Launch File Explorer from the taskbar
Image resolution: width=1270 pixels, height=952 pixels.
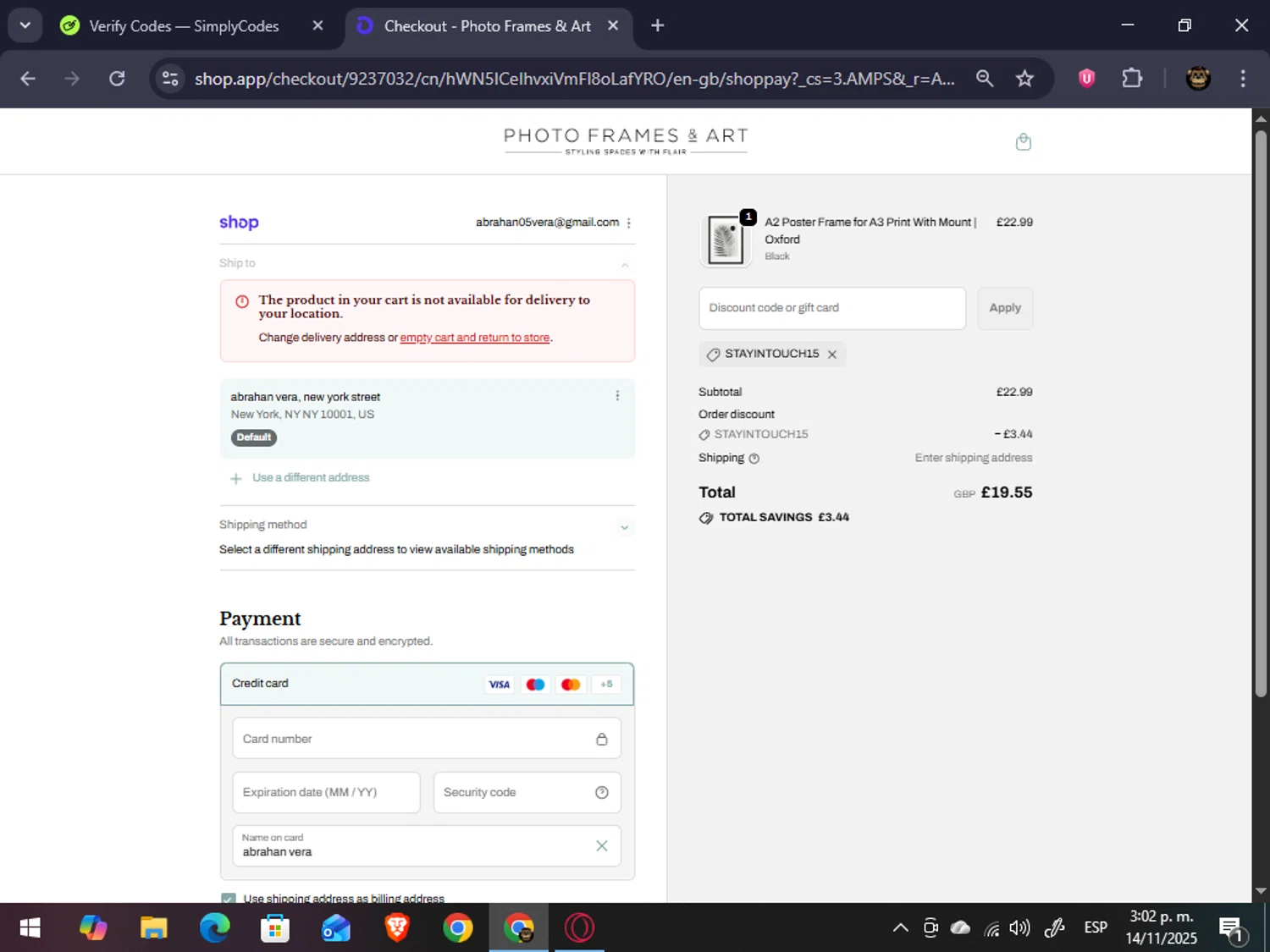tap(153, 927)
